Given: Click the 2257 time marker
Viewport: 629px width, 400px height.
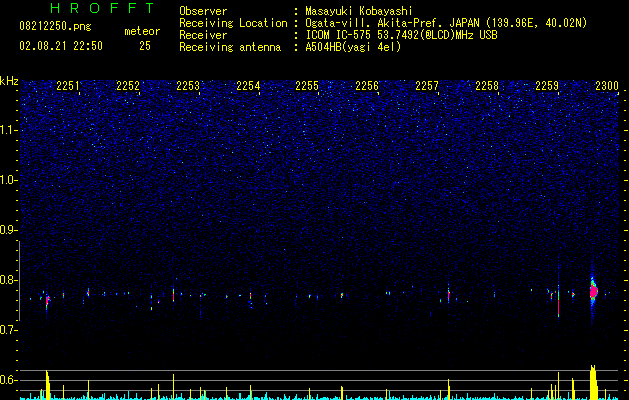Looking at the screenshot, I should tap(427, 85).
